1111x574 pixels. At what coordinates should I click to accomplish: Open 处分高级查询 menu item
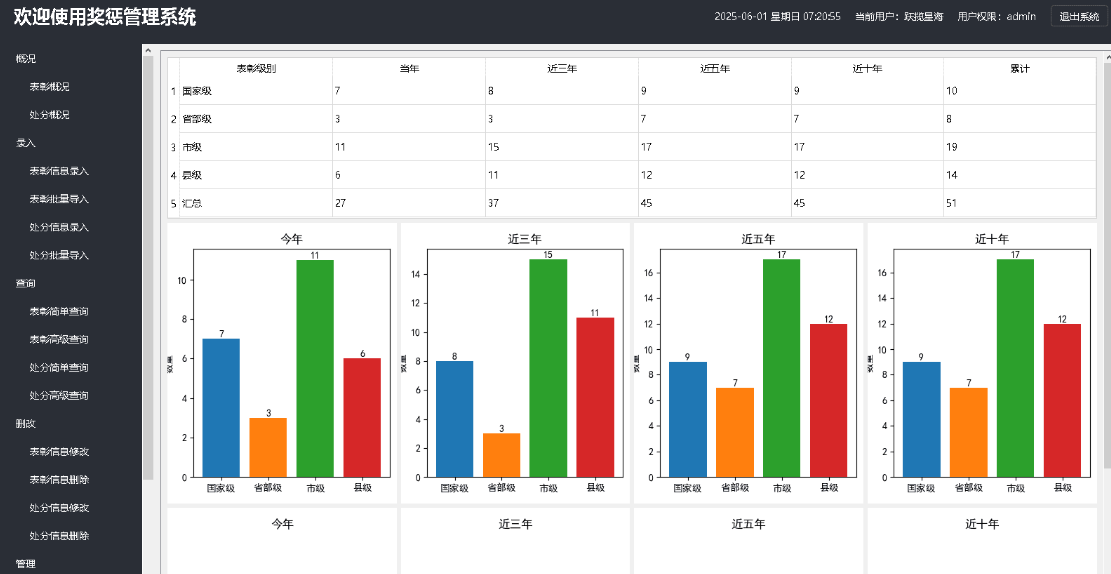point(59,395)
